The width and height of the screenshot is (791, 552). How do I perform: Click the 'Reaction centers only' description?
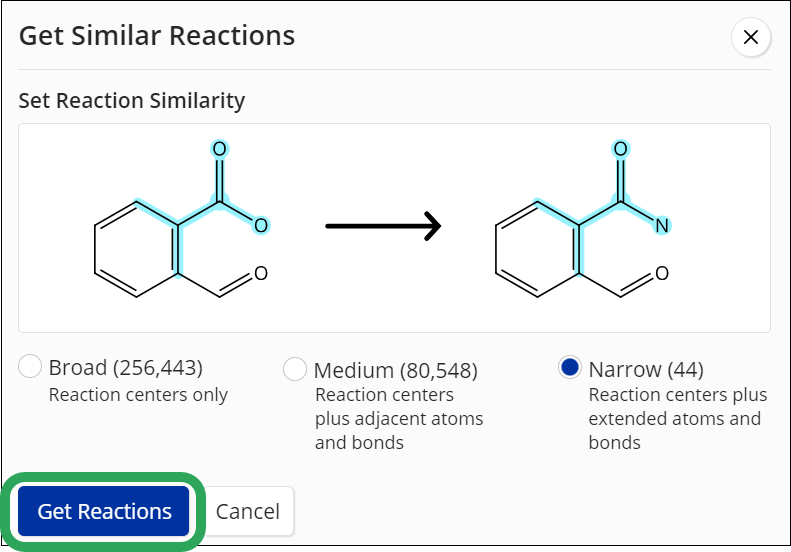(138, 395)
